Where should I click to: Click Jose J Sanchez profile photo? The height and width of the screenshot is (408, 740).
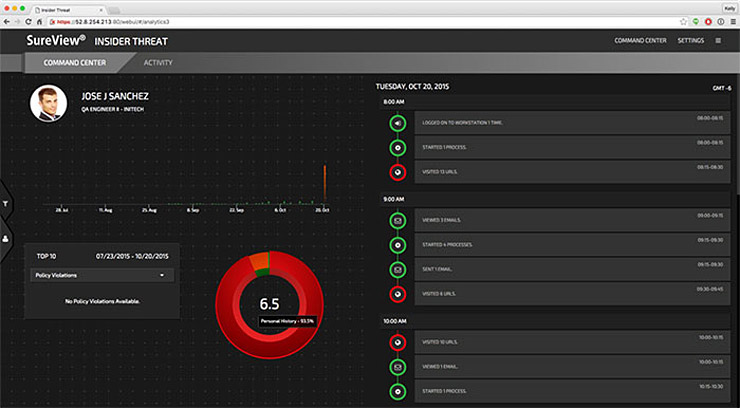coord(48,103)
